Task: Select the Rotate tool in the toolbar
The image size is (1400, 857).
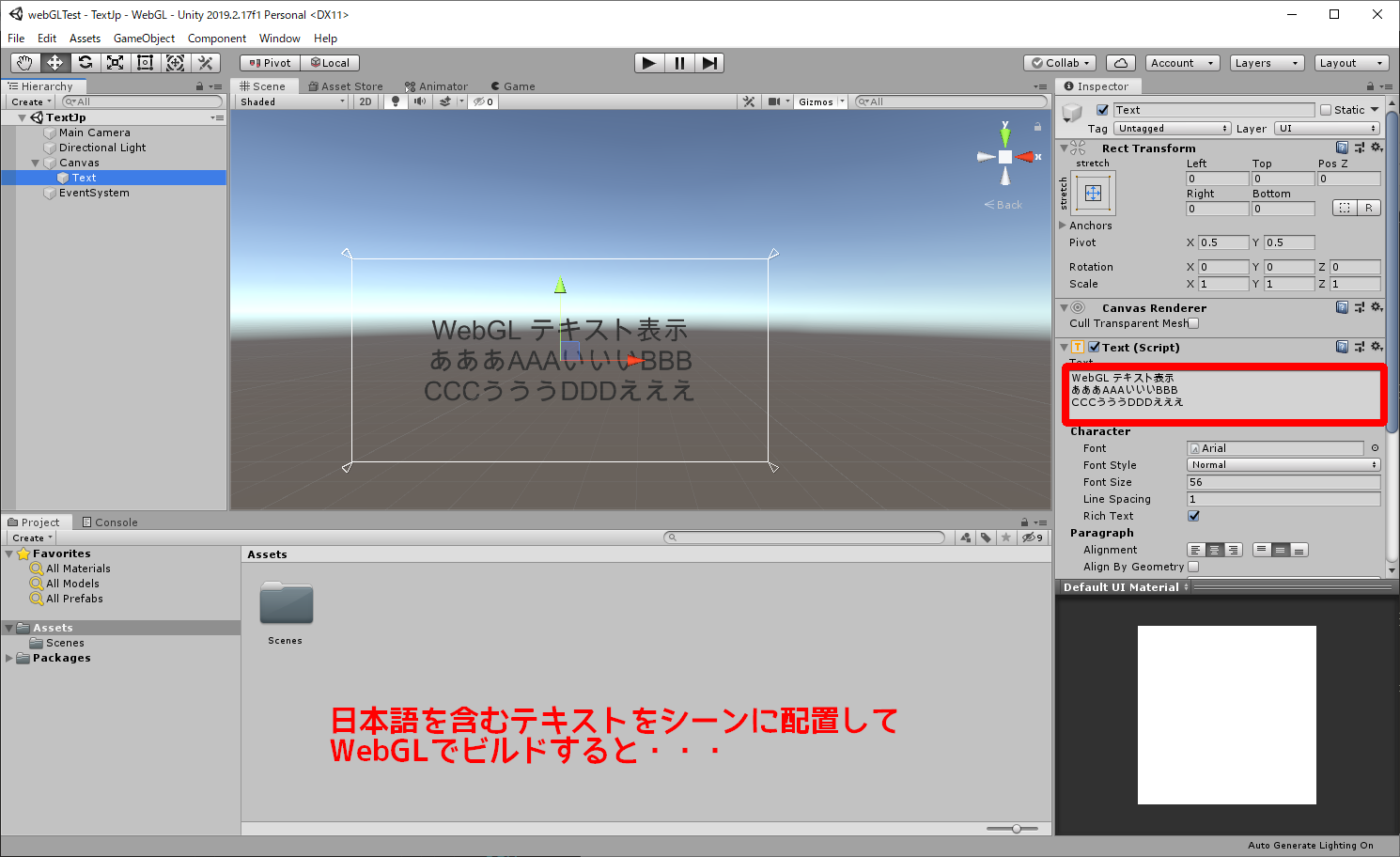Action: [x=86, y=63]
